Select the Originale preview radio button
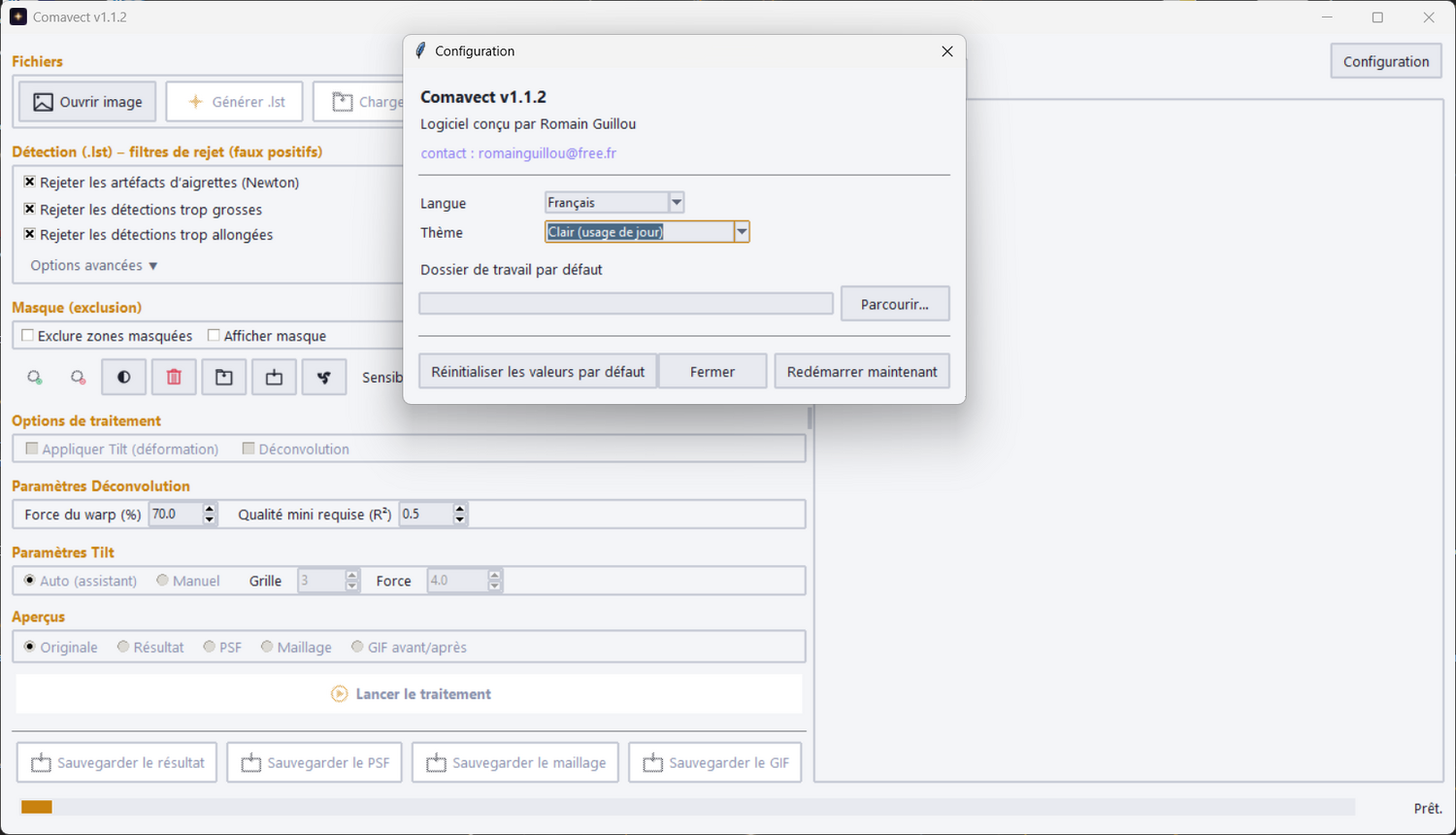Screen dimensions: 1456x835 [30, 647]
